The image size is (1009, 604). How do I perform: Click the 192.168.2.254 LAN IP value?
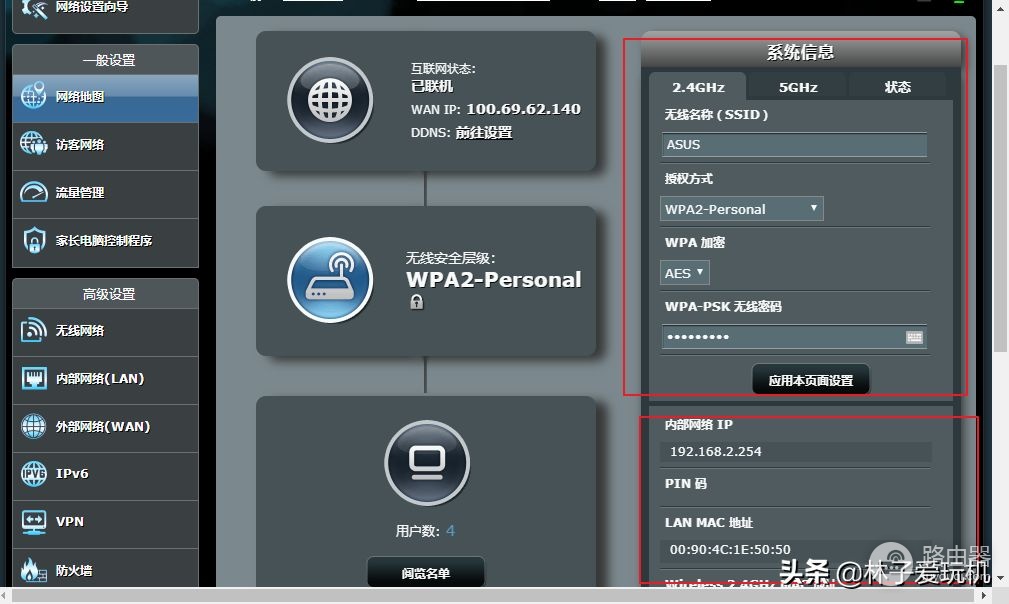[716, 452]
